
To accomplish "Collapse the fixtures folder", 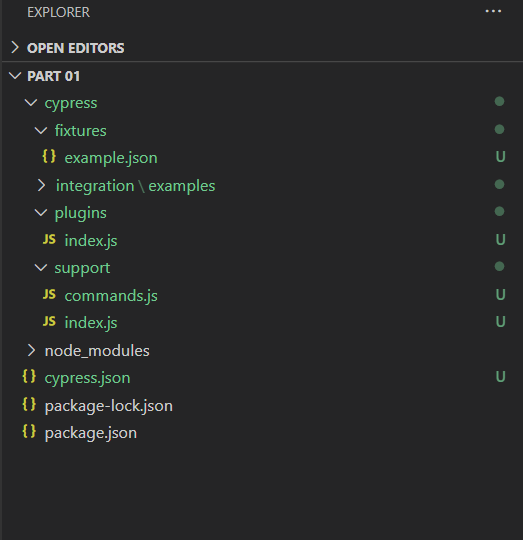I will coord(41,130).
